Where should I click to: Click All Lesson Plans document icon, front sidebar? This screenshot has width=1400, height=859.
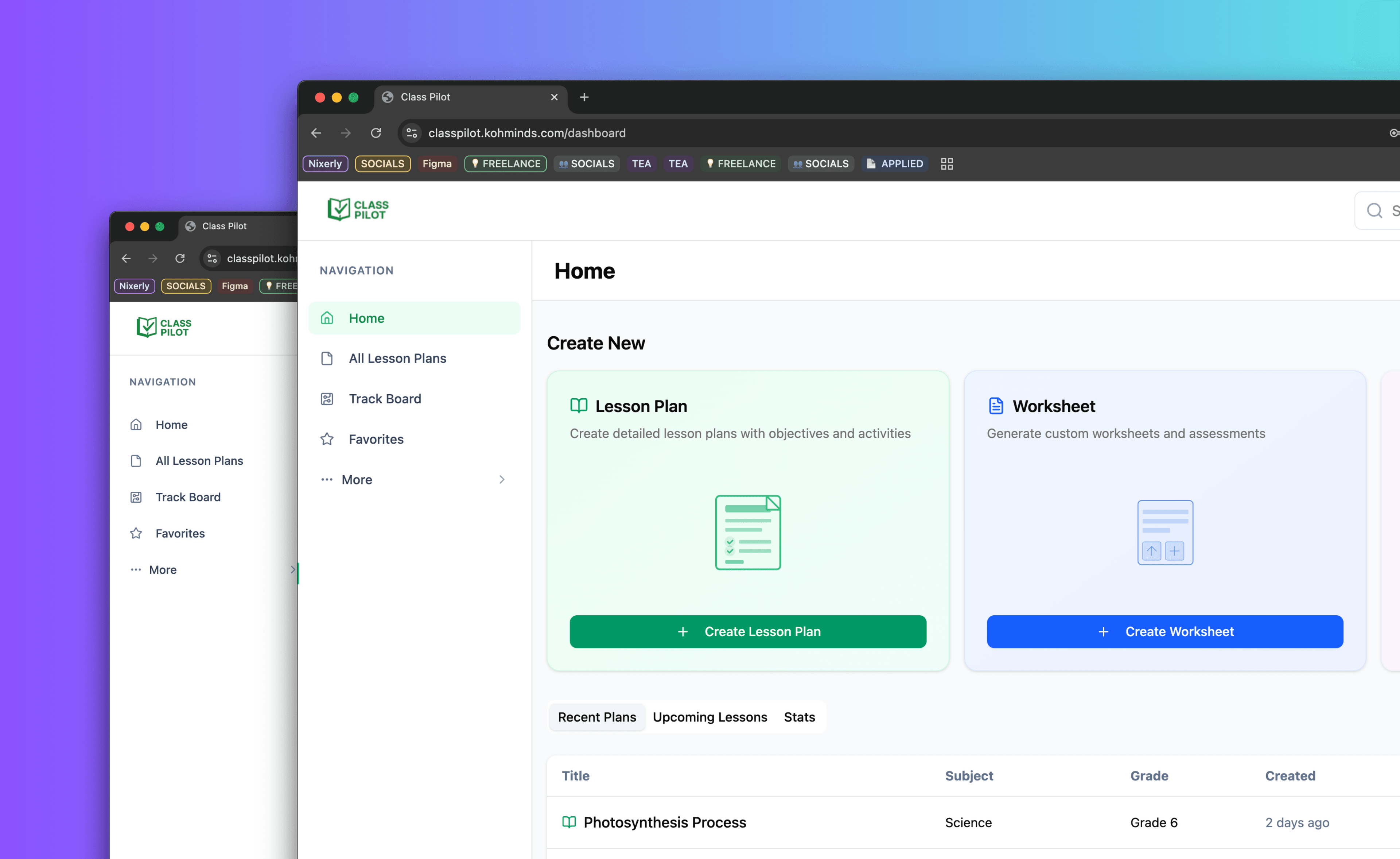[x=327, y=359]
